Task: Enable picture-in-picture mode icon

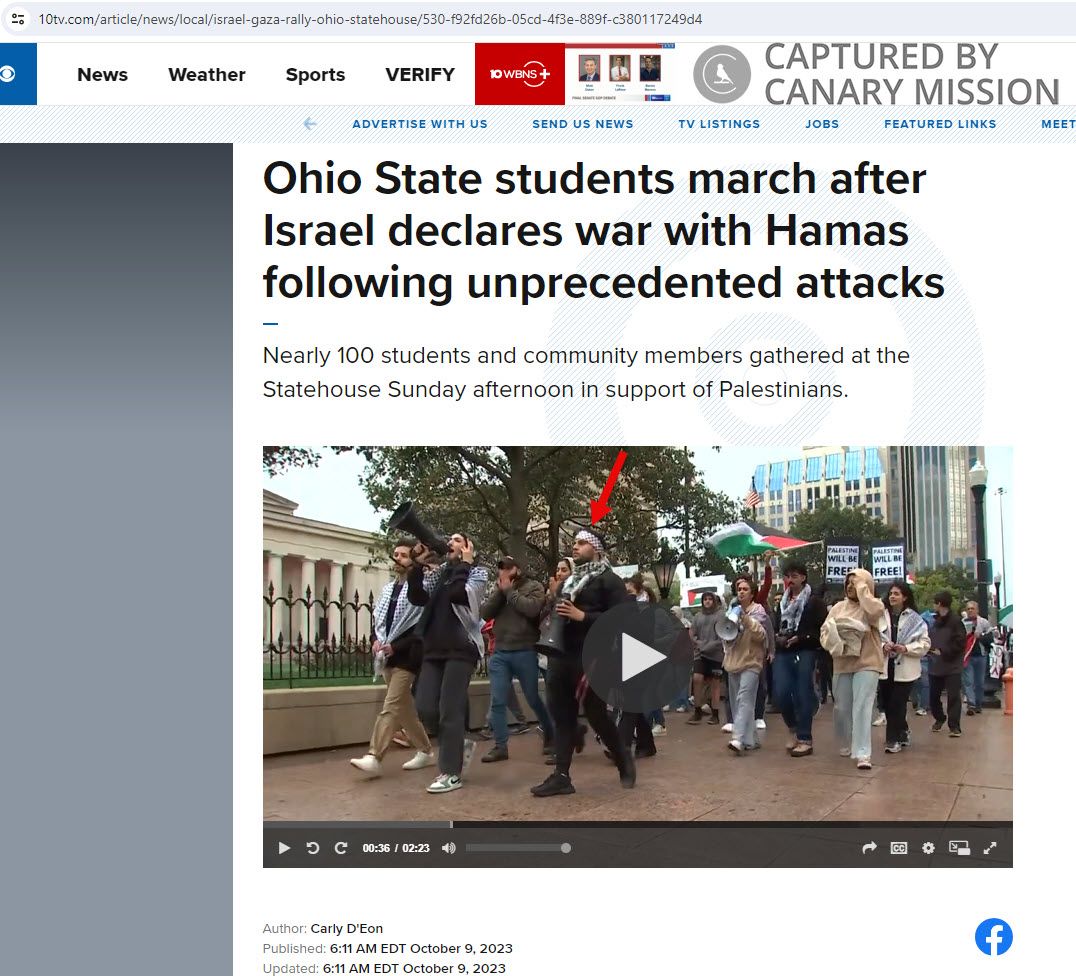Action: (959, 848)
